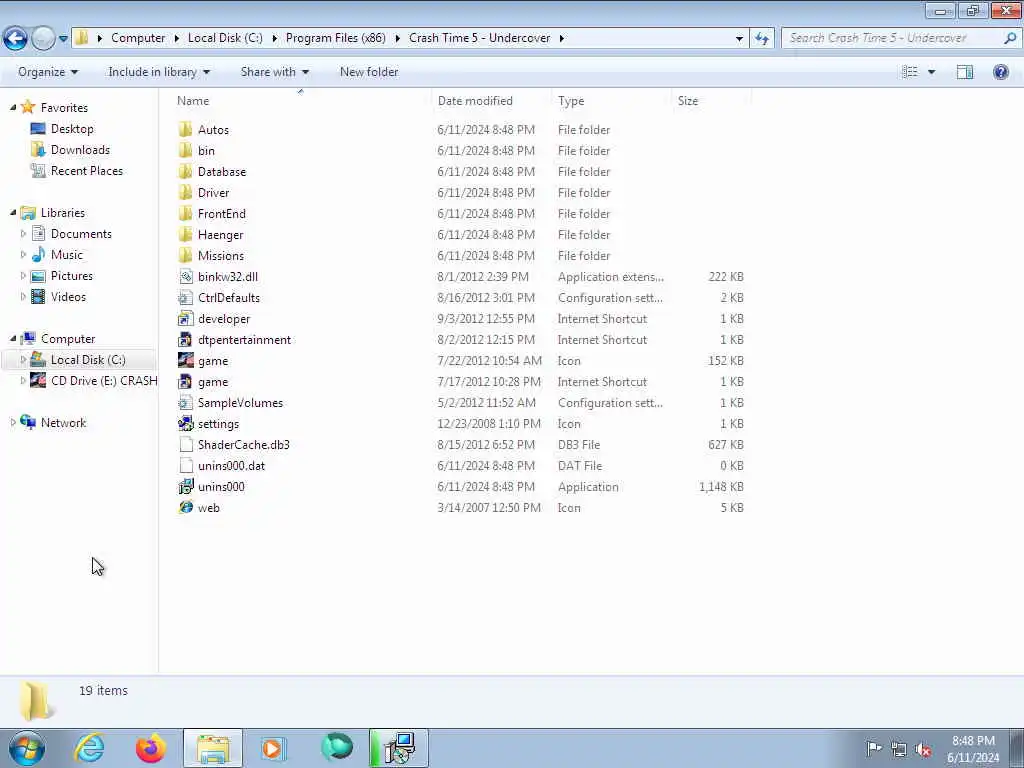The width and height of the screenshot is (1024, 768).
Task: Open the bin folder icon
Action: click(186, 150)
